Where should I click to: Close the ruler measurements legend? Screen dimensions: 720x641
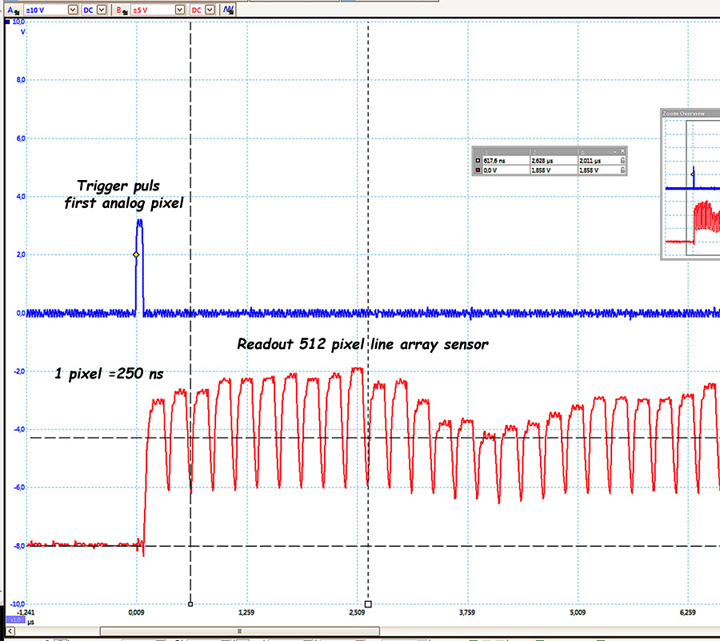click(623, 149)
